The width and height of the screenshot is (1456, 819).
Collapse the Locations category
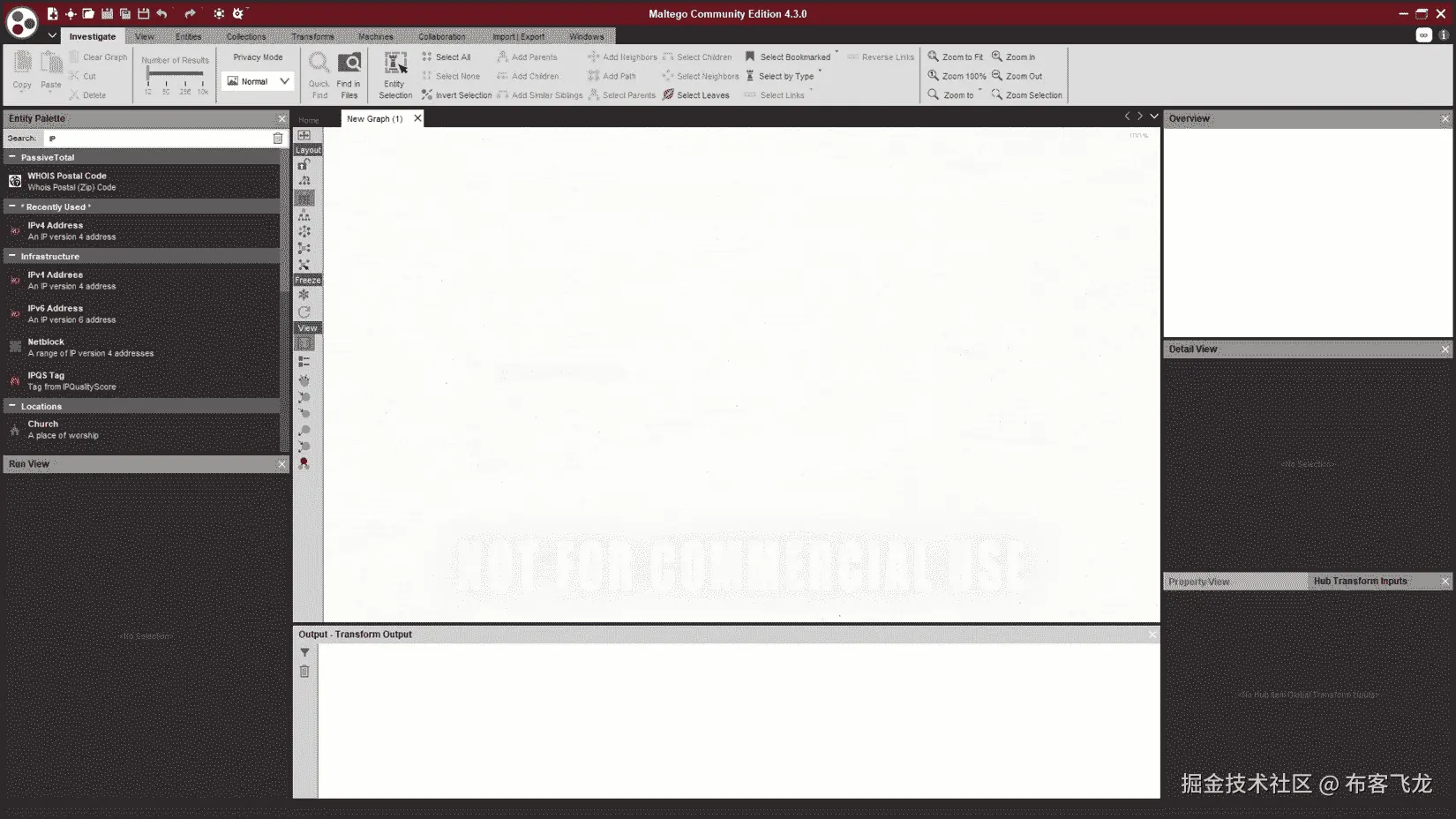click(12, 406)
